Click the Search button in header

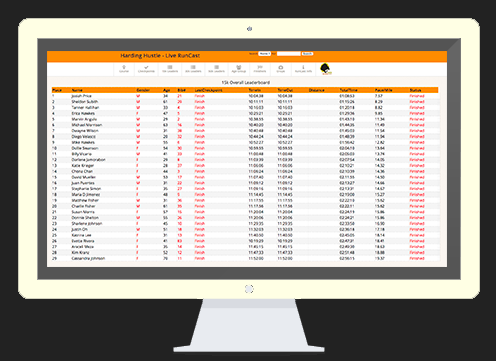307,54
